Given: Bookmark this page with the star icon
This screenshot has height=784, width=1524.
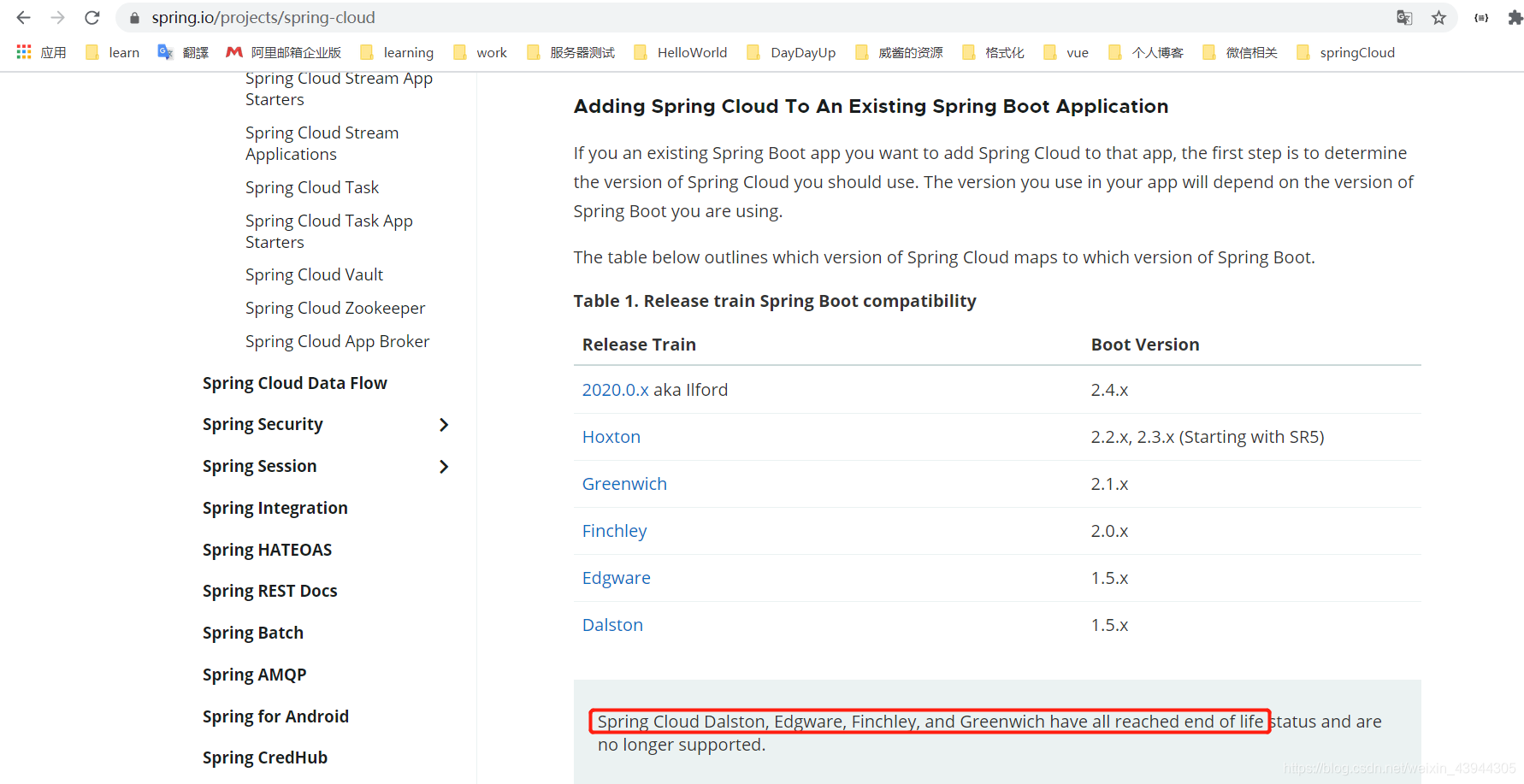Looking at the screenshot, I should pyautogui.click(x=1439, y=17).
